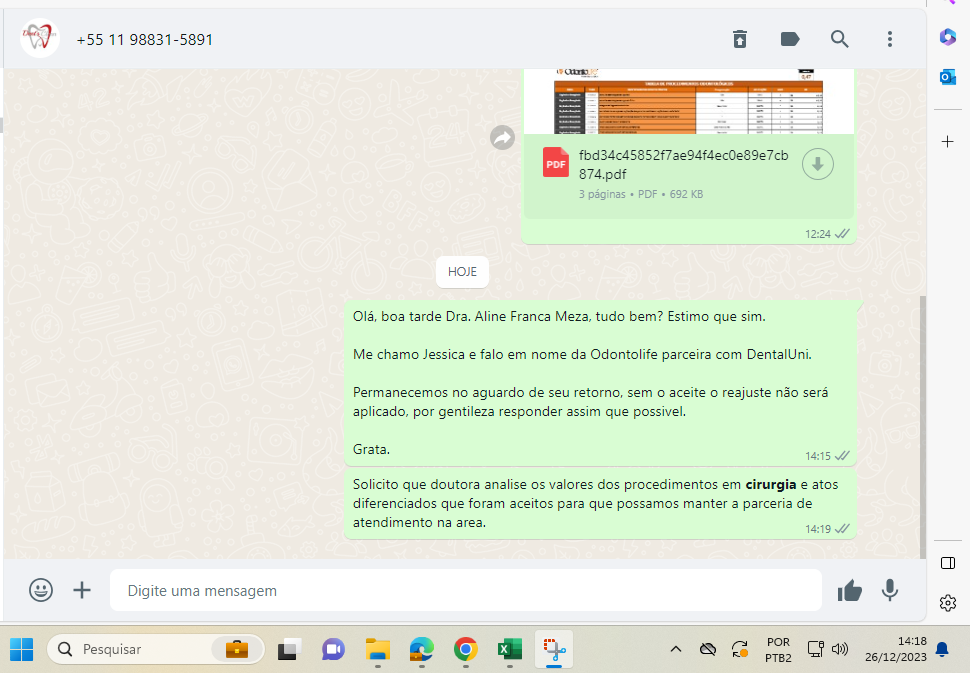Focus the Digite uma mensagem field
The image size is (970, 673).
pos(466,590)
